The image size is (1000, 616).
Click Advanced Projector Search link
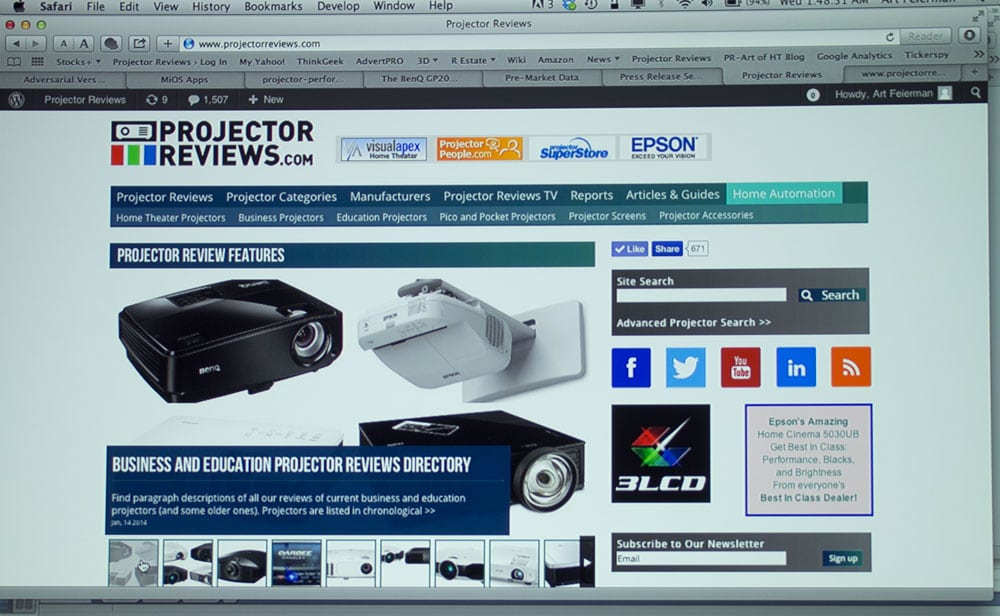[693, 323]
